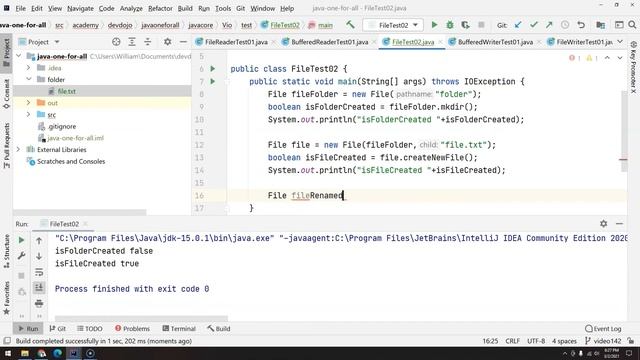Viewport: 640px width, 360px height.
Task: Rerun FileTest02 in Run panel
Action: click(x=22, y=240)
